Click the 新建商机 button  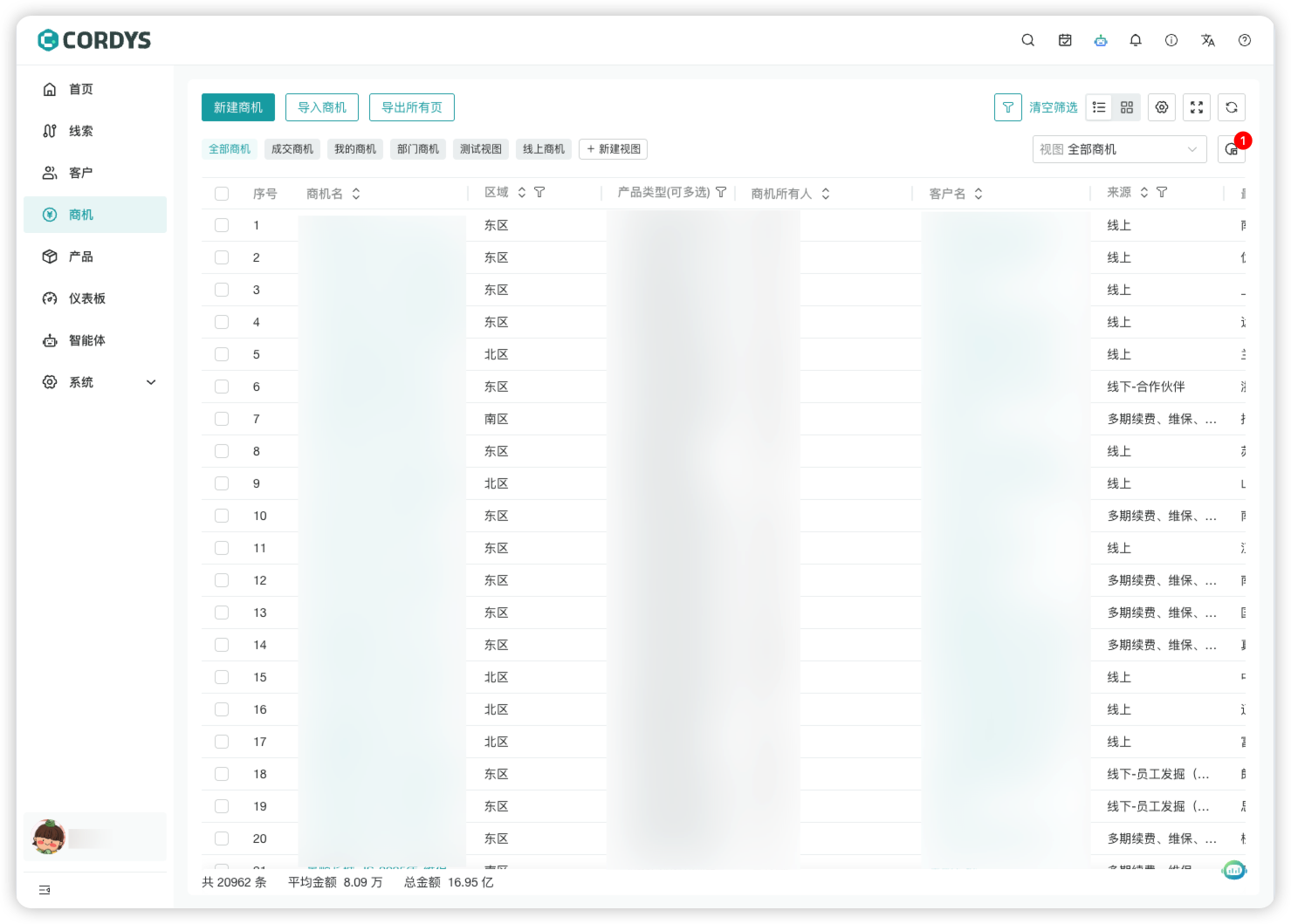click(238, 107)
